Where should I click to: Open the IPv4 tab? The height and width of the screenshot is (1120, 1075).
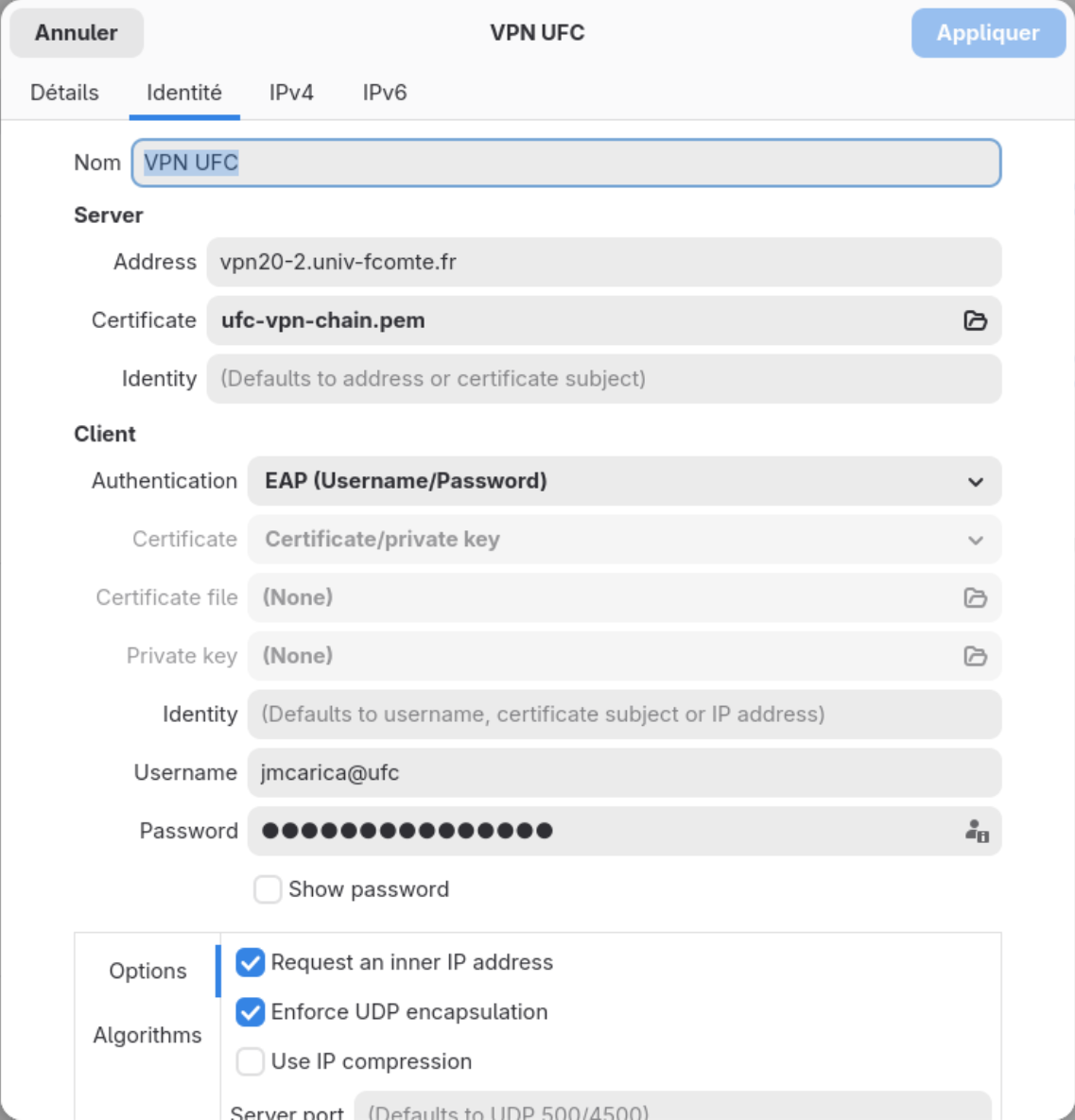291,93
